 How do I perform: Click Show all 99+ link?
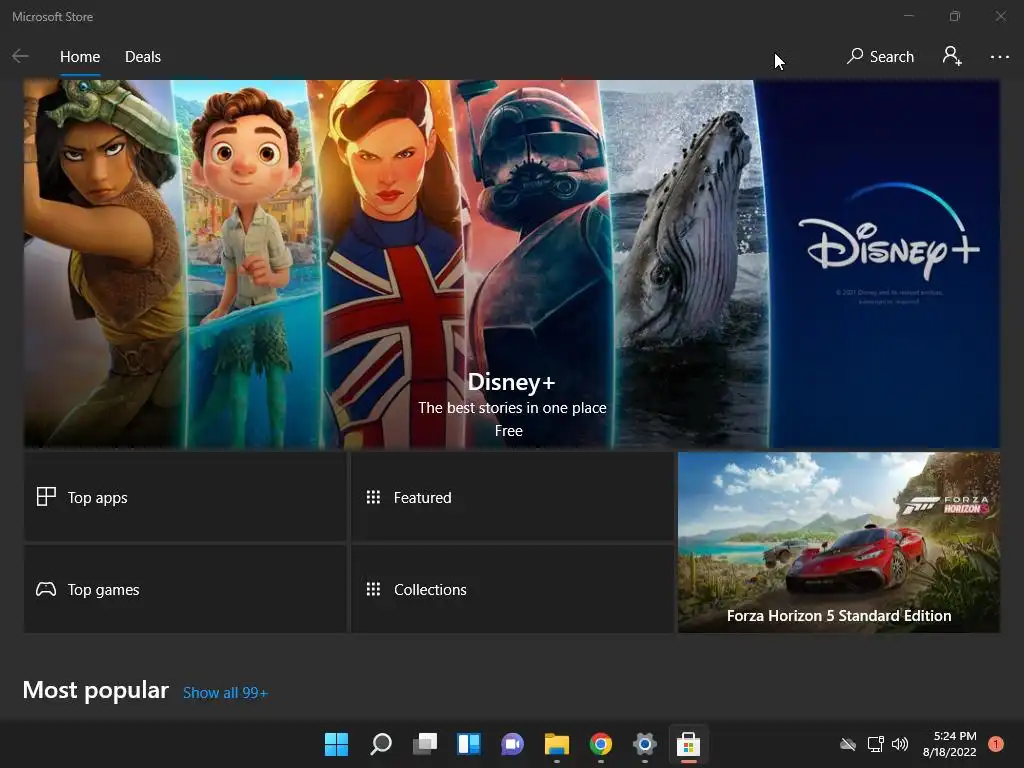[x=225, y=693]
